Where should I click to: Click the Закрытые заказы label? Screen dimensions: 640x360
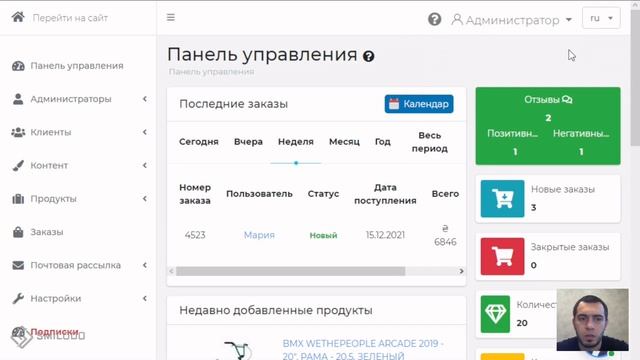(x=570, y=247)
